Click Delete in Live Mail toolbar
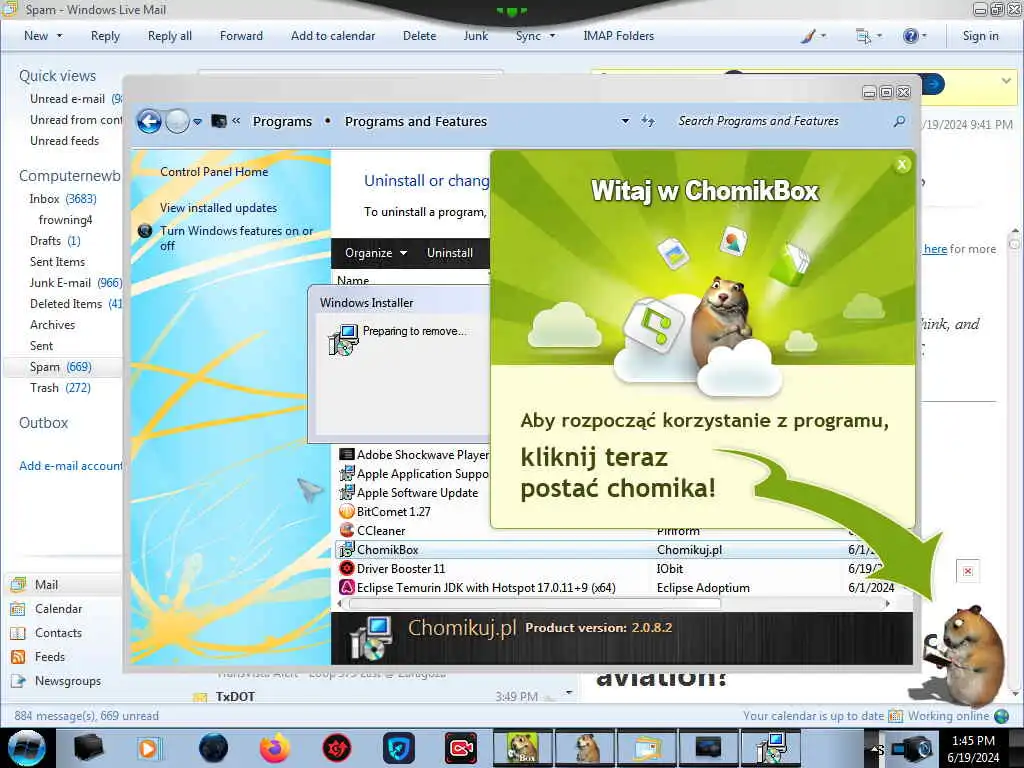The width and height of the screenshot is (1024, 768). (419, 36)
